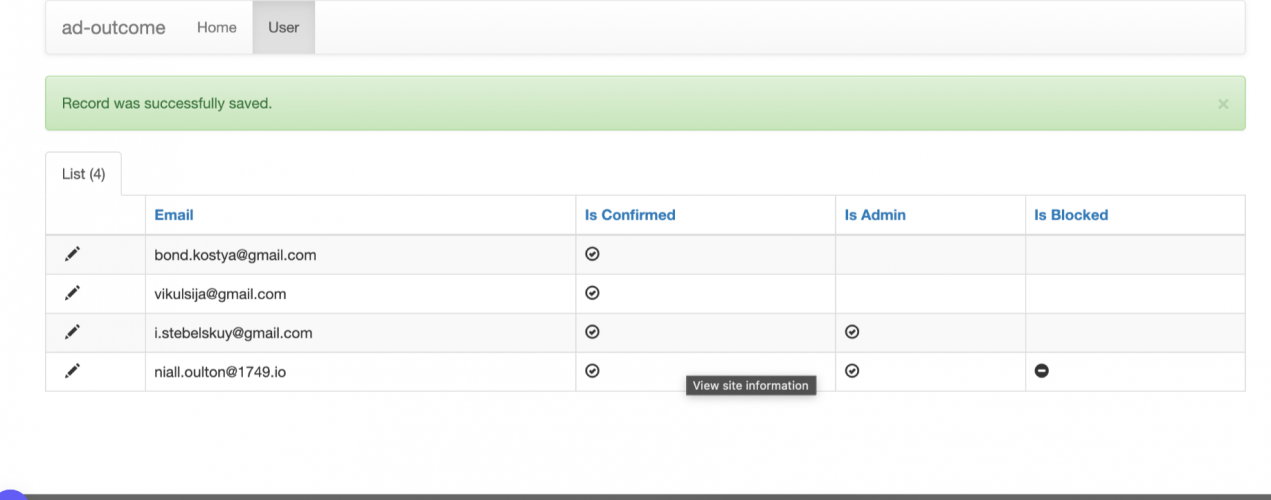Edit the bond.kostya@gmail.com user record
1271x500 pixels.
click(72, 255)
